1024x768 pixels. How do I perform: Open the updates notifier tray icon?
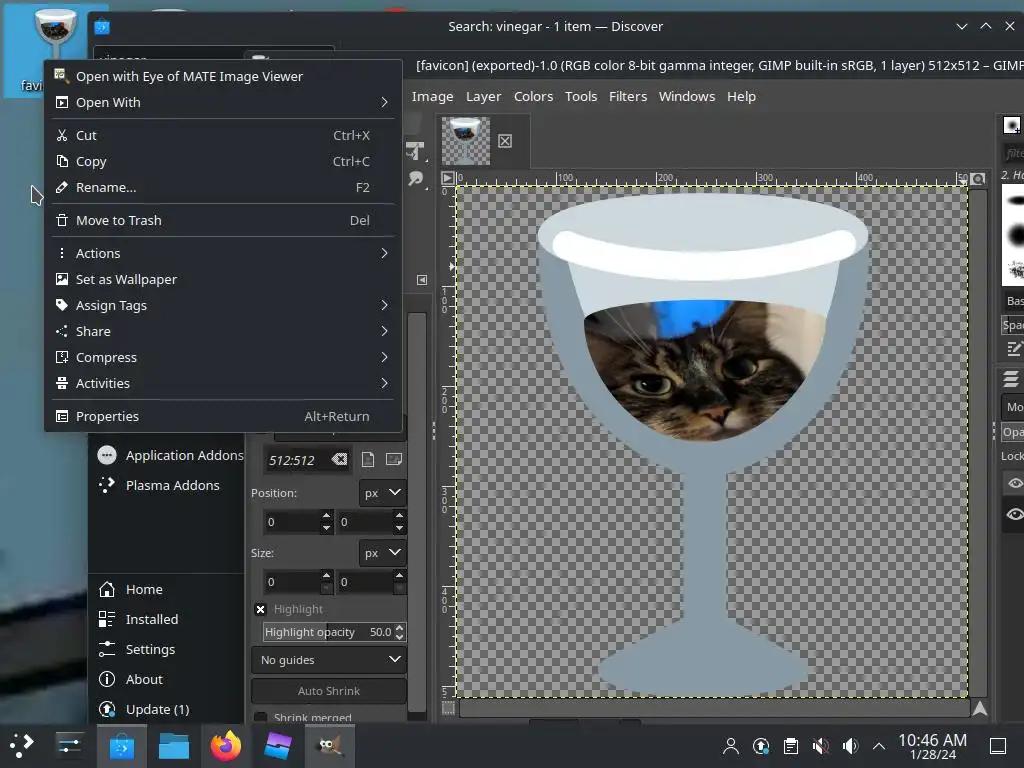pos(761,746)
